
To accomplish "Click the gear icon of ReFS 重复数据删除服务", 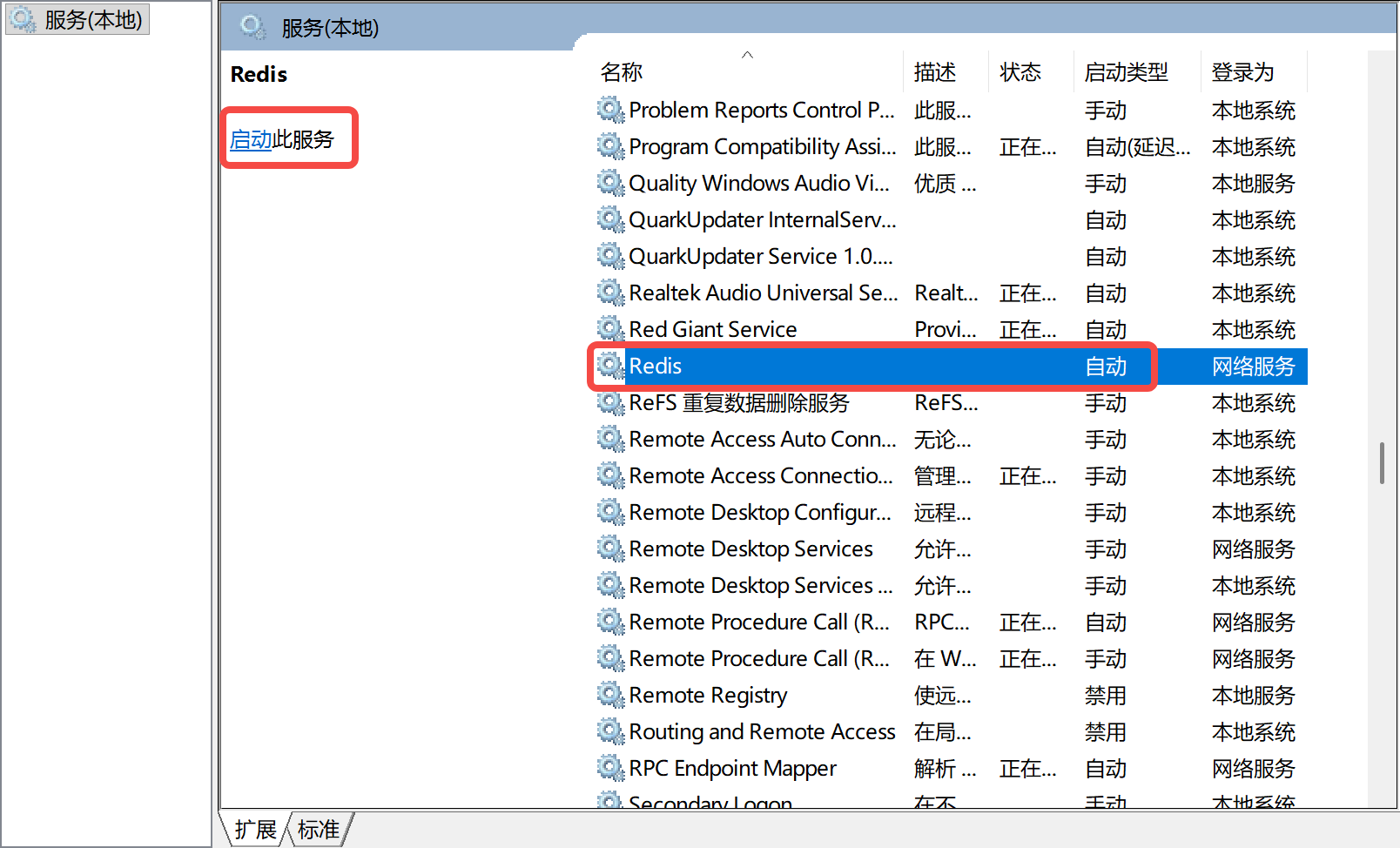I will (610, 403).
